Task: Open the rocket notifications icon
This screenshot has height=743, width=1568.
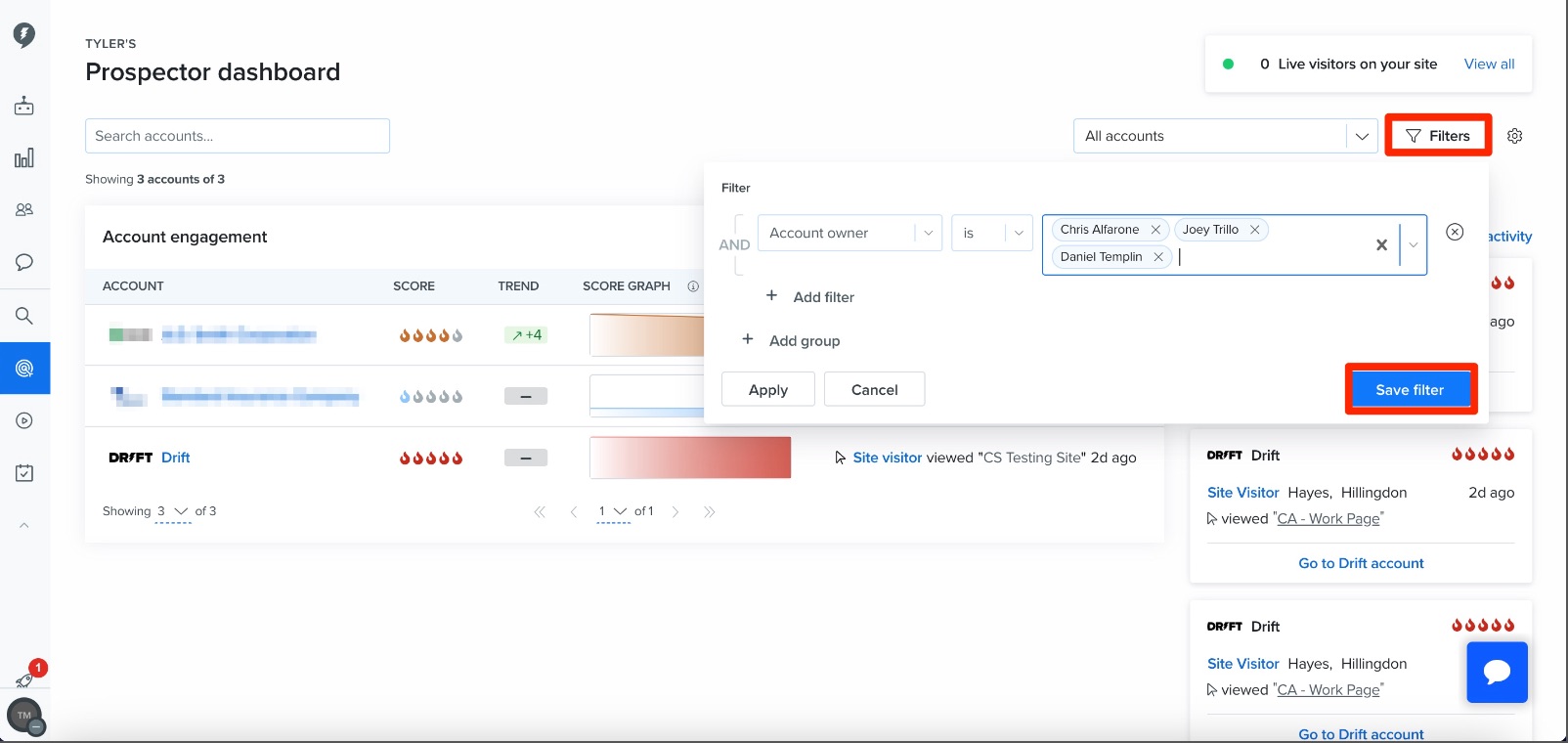Action: click(x=24, y=679)
